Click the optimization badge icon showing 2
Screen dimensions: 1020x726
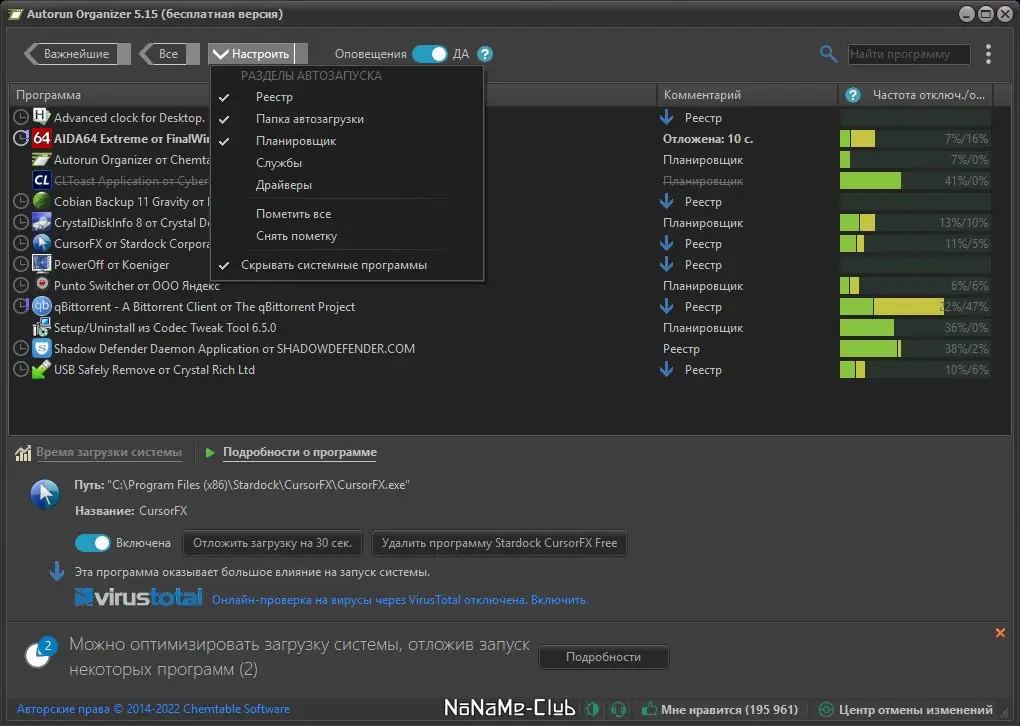pyautogui.click(x=41, y=652)
